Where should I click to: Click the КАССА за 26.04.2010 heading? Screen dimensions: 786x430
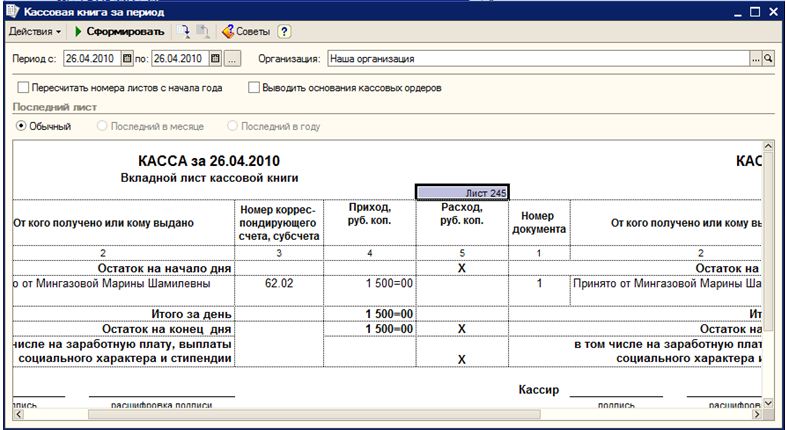click(x=209, y=161)
